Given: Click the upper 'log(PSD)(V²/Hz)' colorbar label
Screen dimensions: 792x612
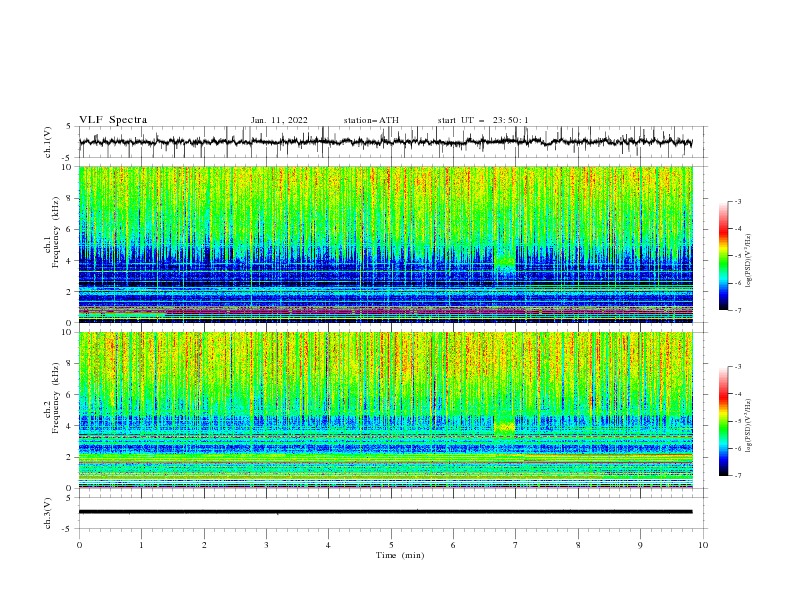Looking at the screenshot, I should (749, 261).
